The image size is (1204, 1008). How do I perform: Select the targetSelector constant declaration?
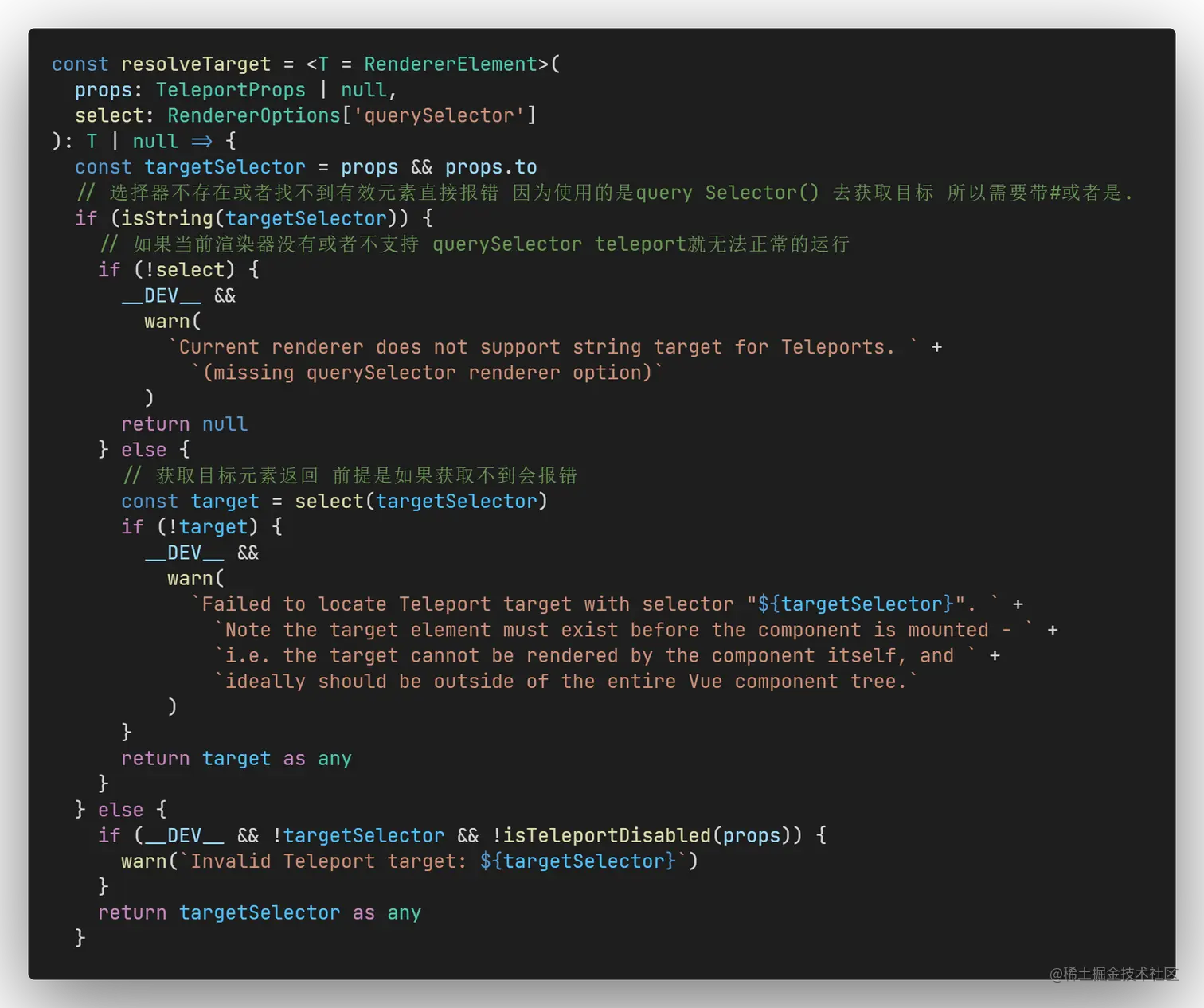(x=225, y=166)
